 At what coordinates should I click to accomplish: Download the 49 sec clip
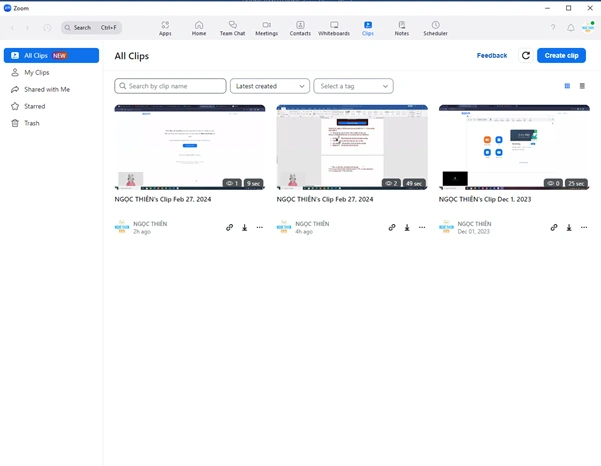tap(407, 228)
